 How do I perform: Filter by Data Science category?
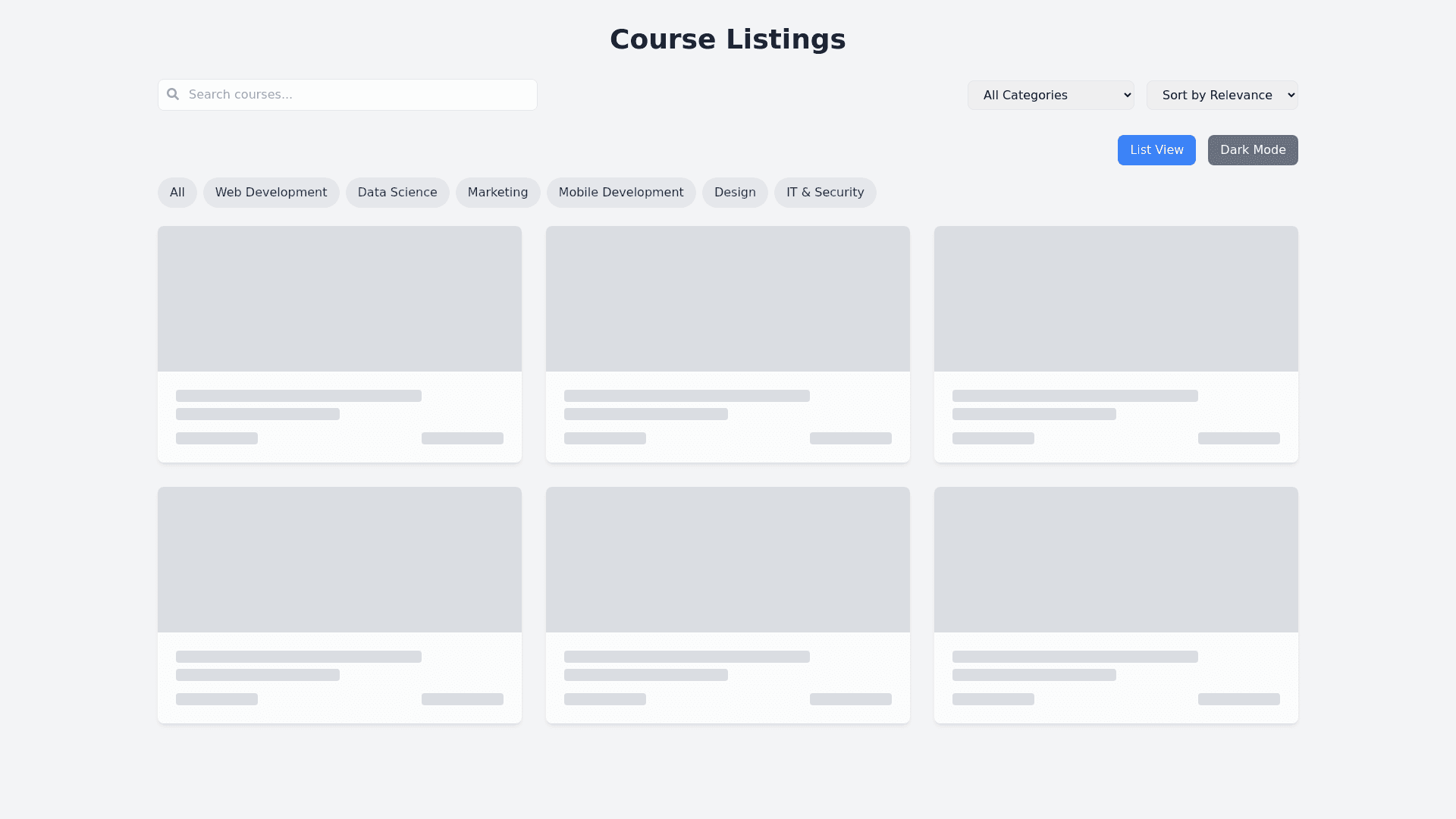click(397, 193)
